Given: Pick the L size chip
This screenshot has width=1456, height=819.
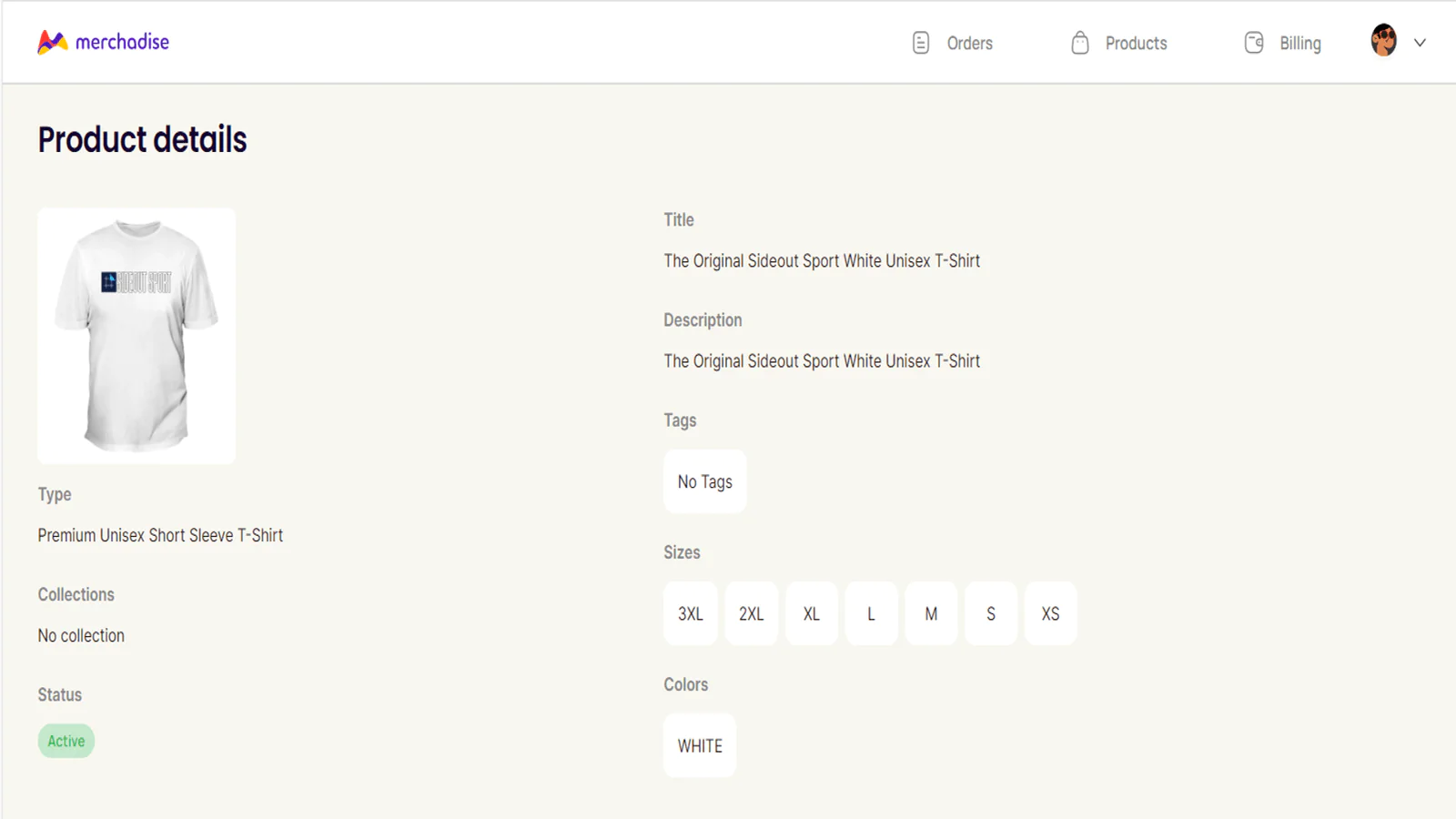Looking at the screenshot, I should [x=871, y=613].
